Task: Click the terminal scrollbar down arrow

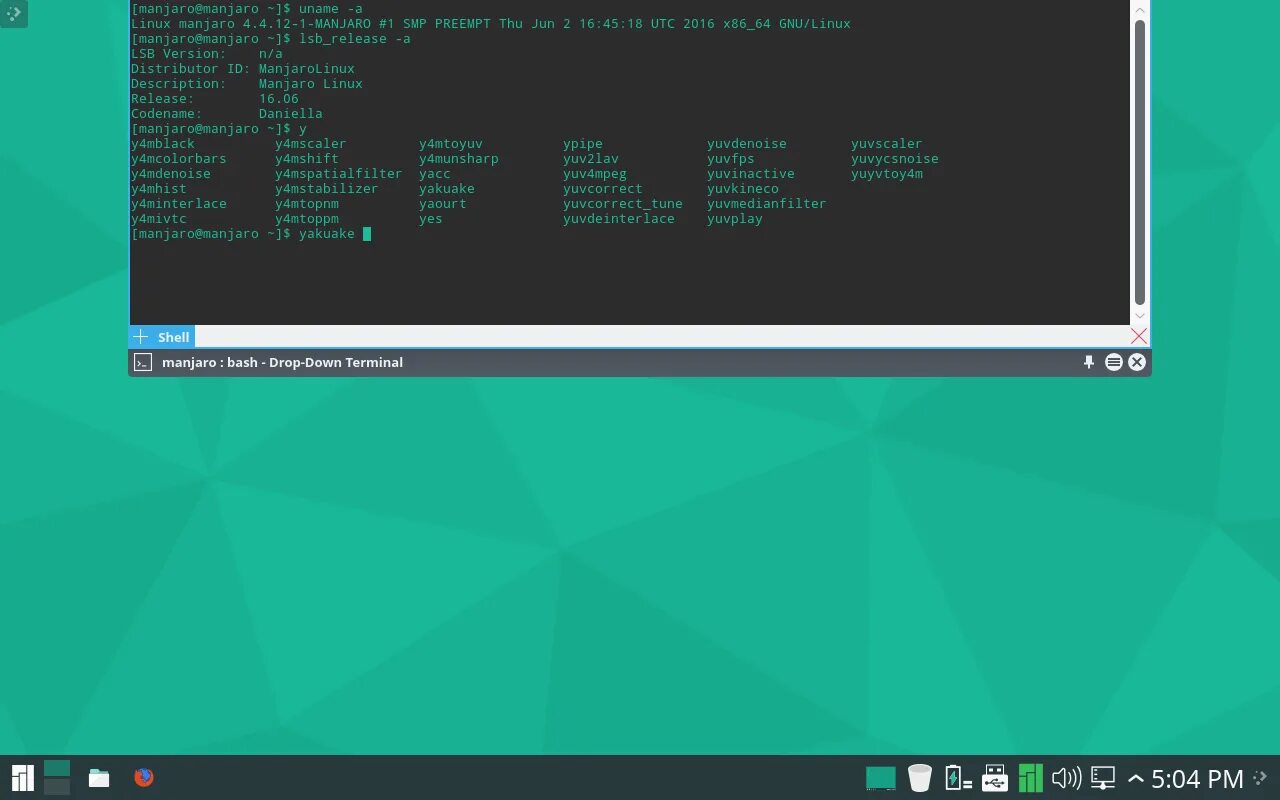Action: 1140,316
